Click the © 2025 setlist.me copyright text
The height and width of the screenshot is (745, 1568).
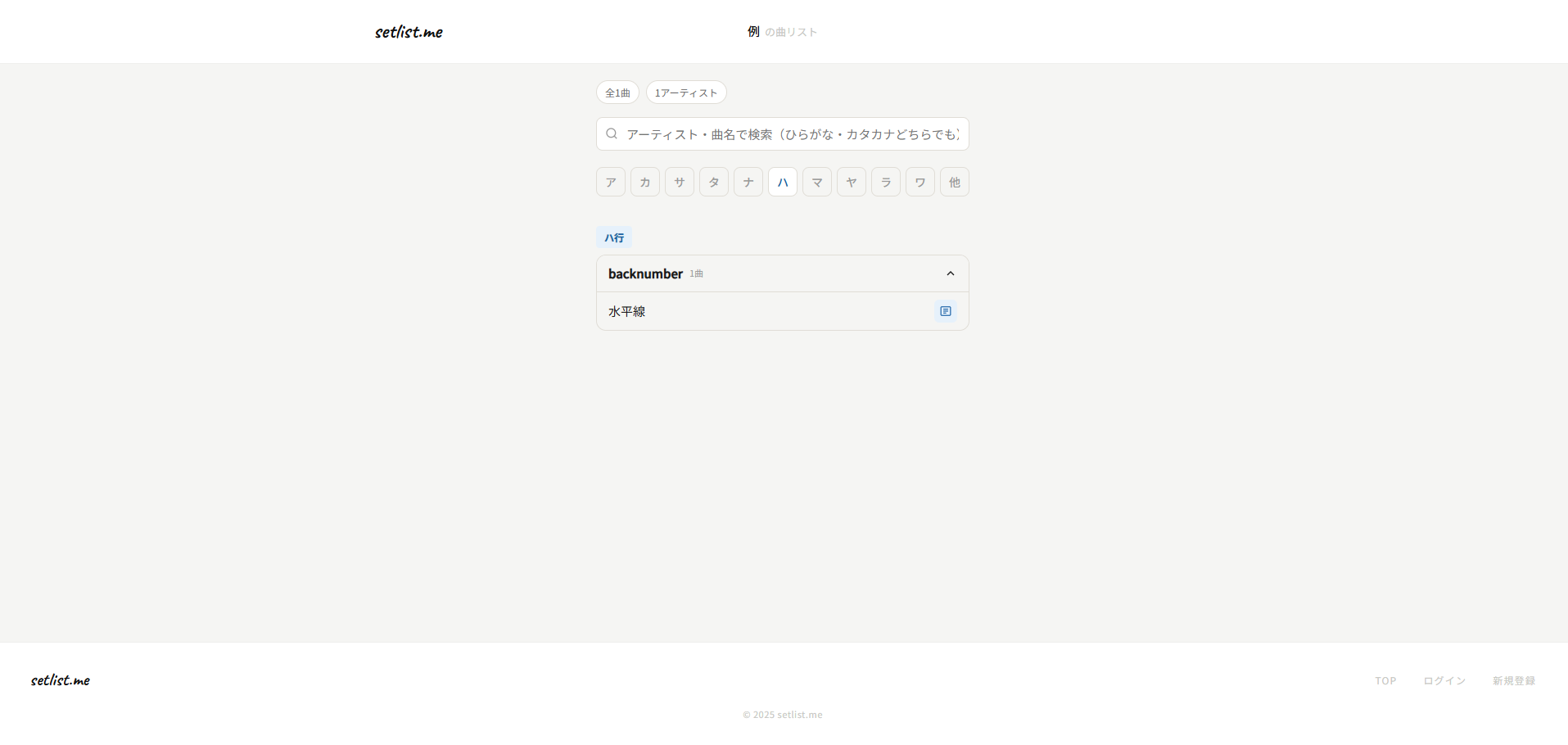783,715
